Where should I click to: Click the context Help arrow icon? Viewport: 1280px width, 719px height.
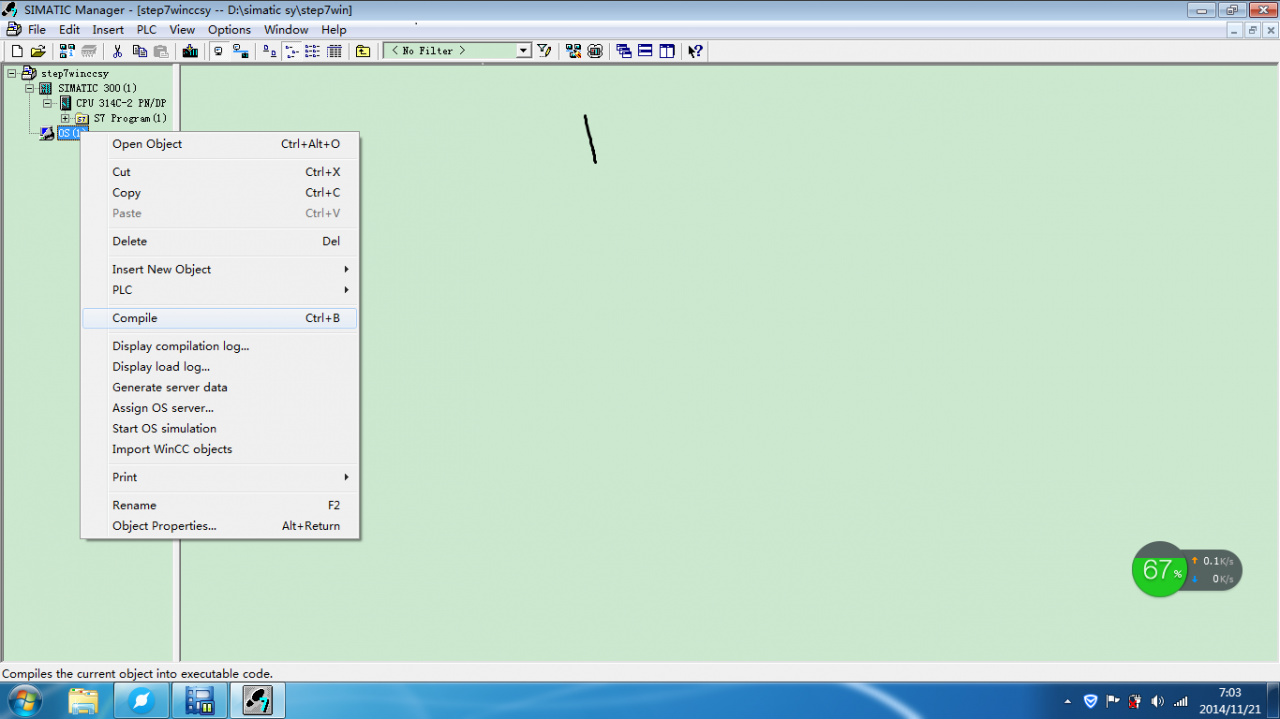(696, 51)
